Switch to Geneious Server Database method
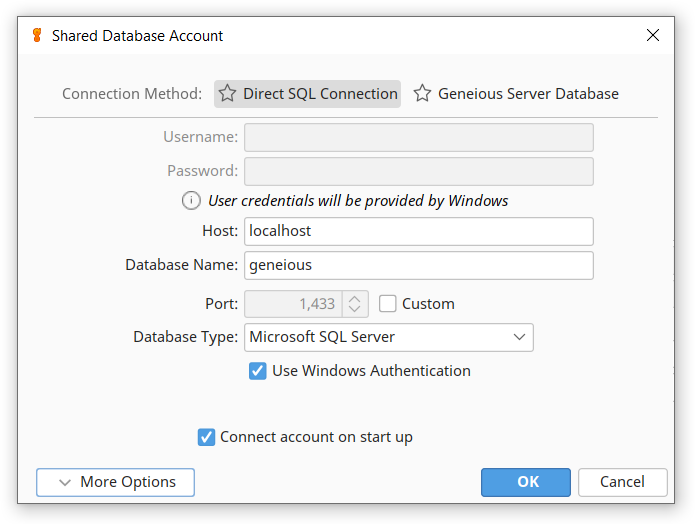 click(516, 94)
